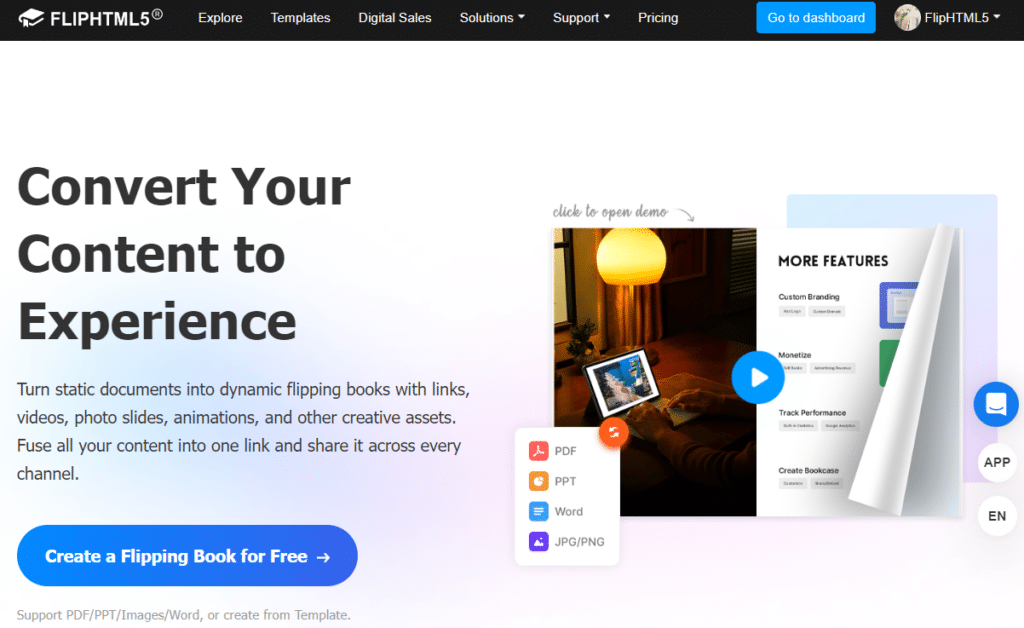
Task: Select the JPG/PNG format icon
Action: pos(540,541)
